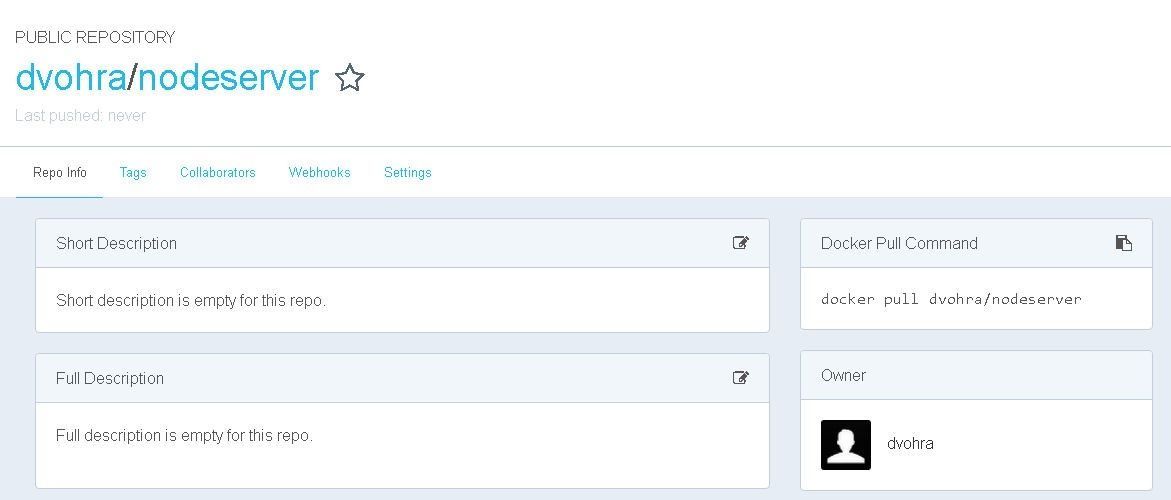Select the Repo Info tab

tap(60, 172)
